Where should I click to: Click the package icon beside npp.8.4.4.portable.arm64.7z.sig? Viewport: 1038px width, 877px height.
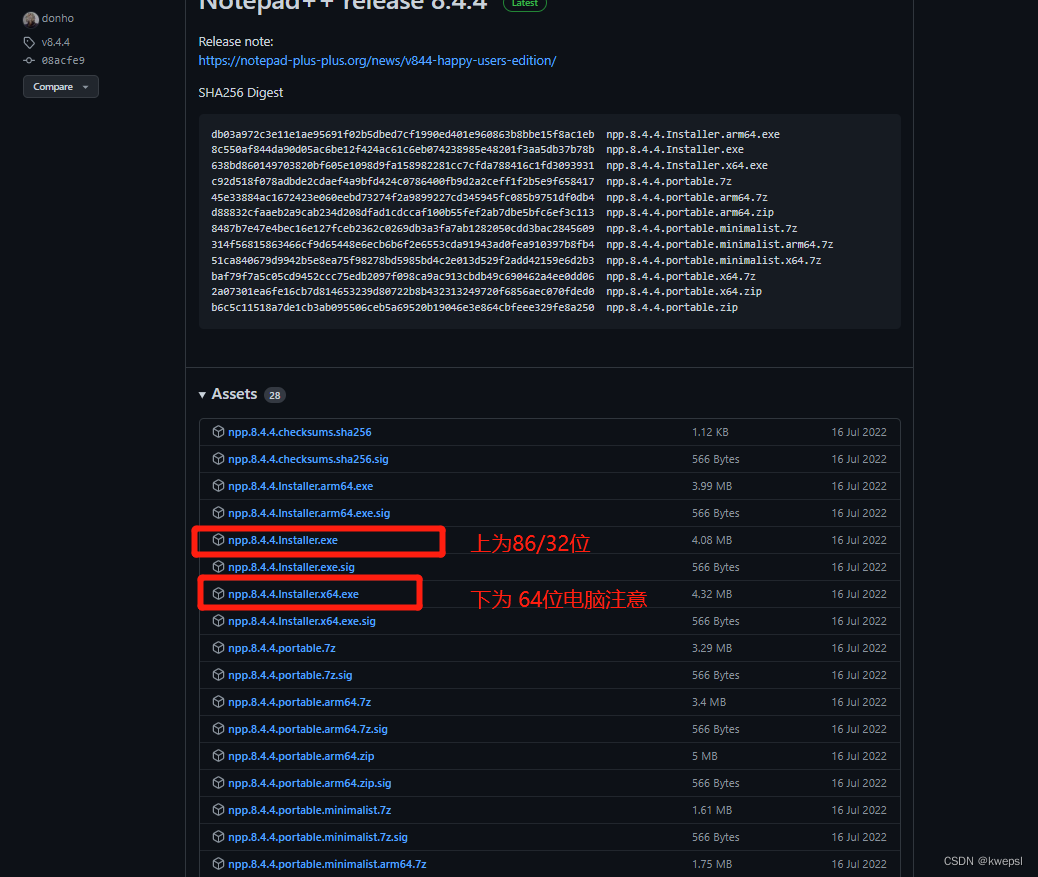click(x=218, y=729)
